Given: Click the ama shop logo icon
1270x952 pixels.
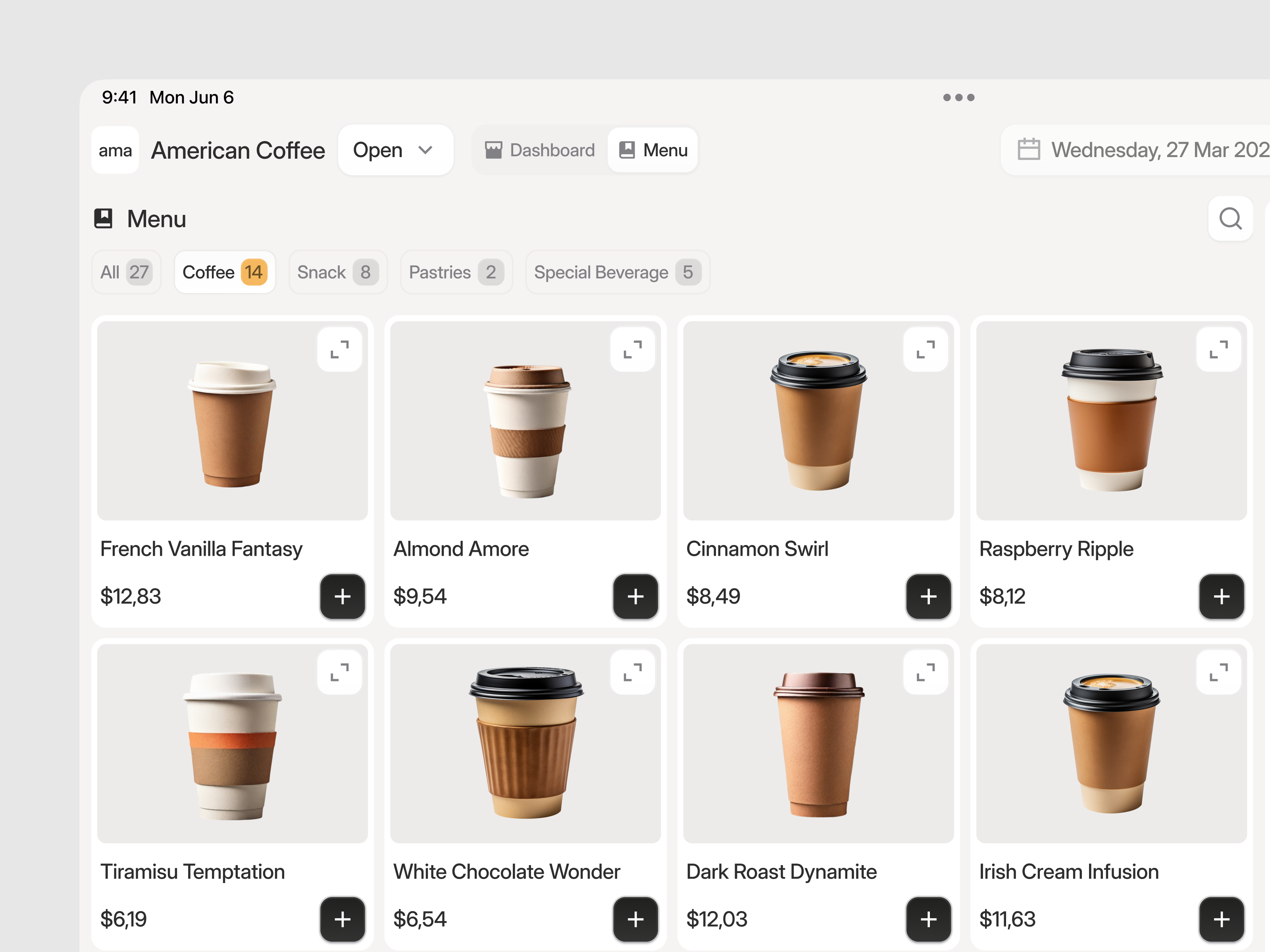Looking at the screenshot, I should pyautogui.click(x=115, y=150).
